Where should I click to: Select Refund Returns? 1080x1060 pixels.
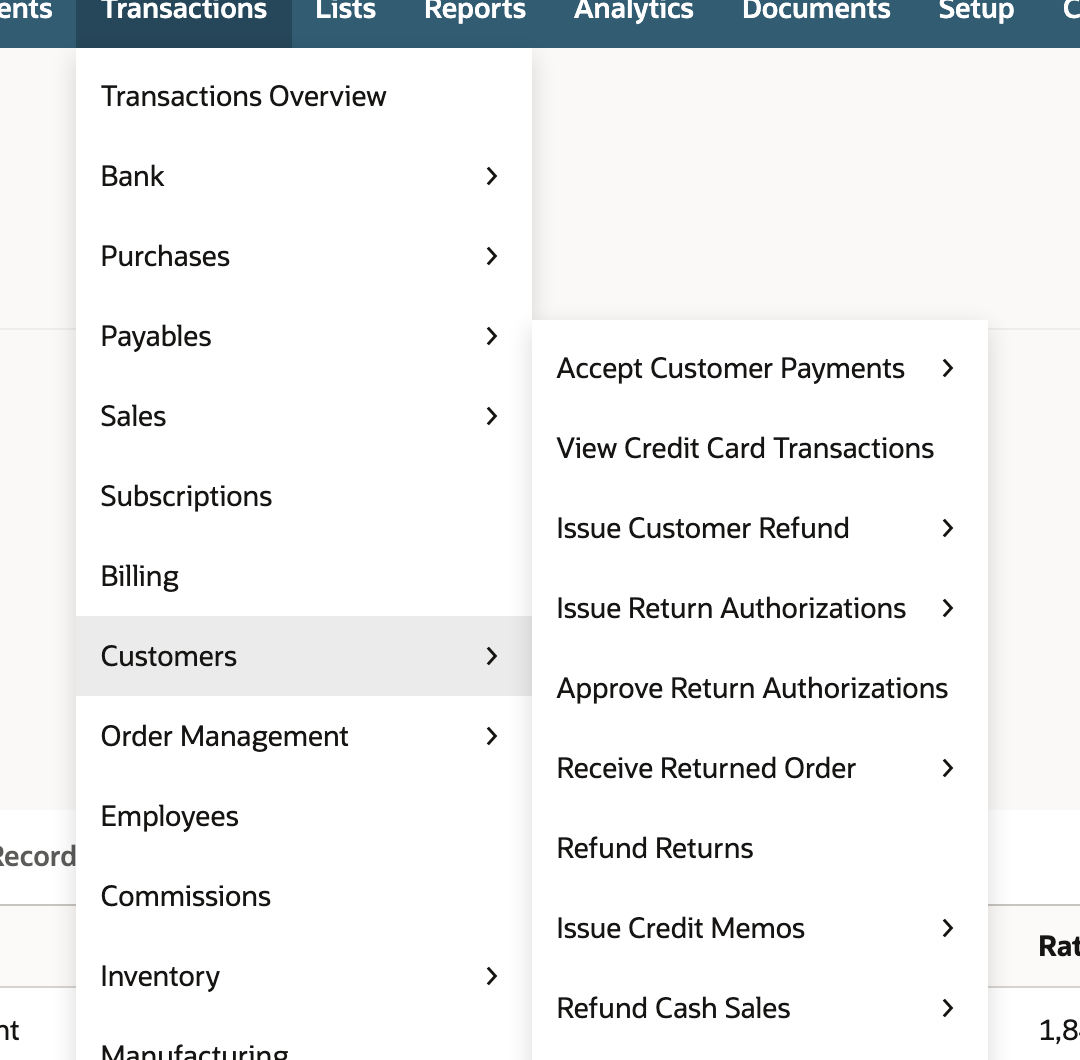[760, 848]
